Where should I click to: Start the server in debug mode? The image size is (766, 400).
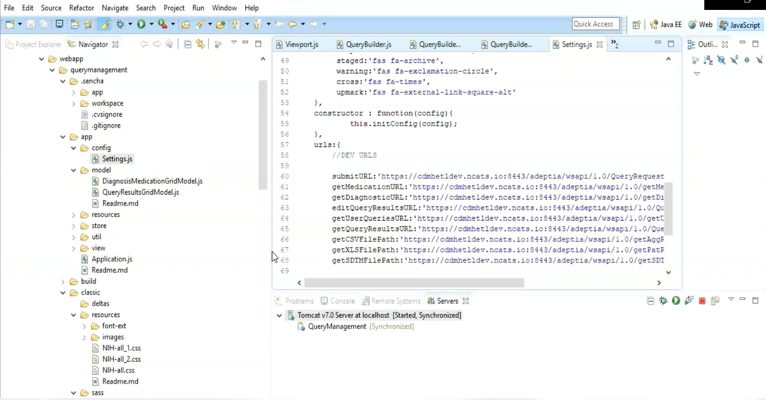(x=663, y=301)
